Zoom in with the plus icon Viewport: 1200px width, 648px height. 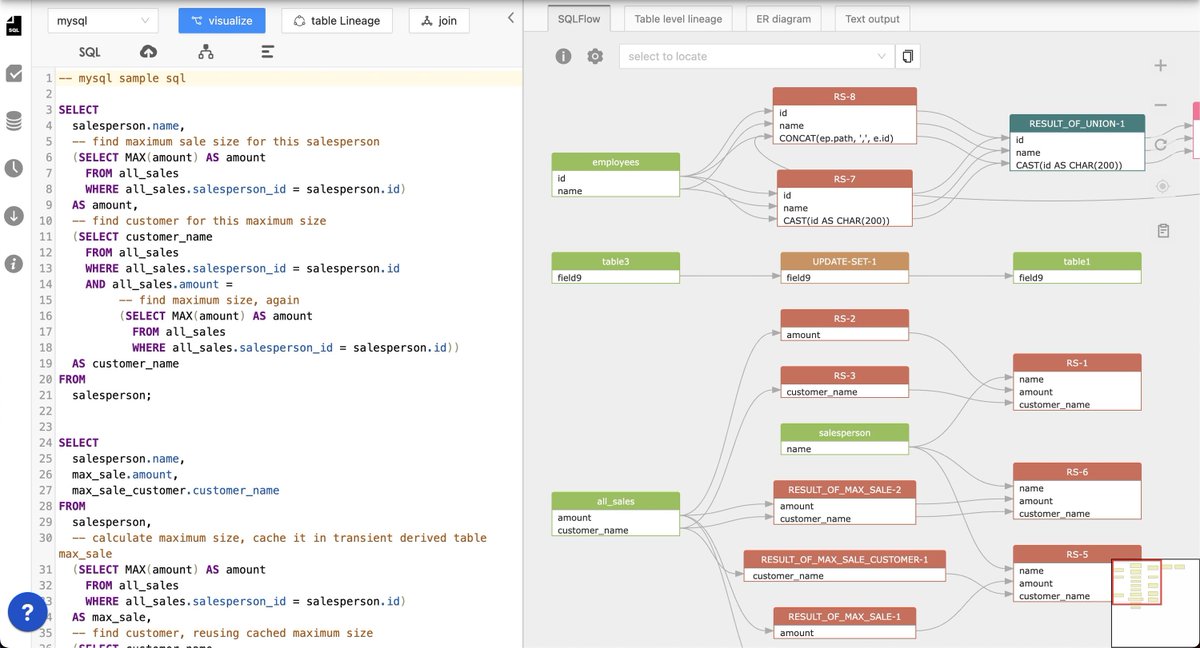(x=1161, y=66)
